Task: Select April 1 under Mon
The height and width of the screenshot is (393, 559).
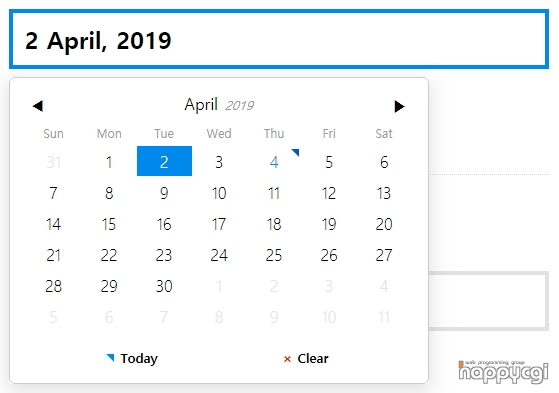Action: [109, 162]
